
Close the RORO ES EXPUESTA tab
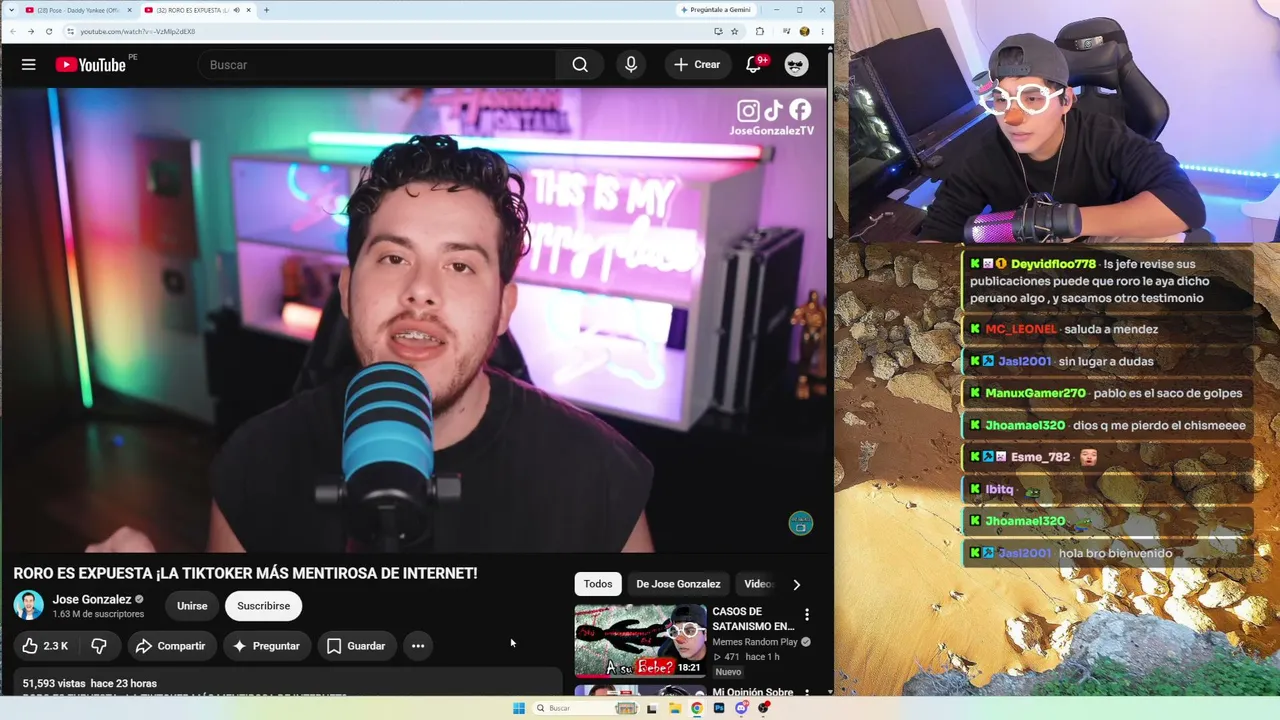point(248,10)
